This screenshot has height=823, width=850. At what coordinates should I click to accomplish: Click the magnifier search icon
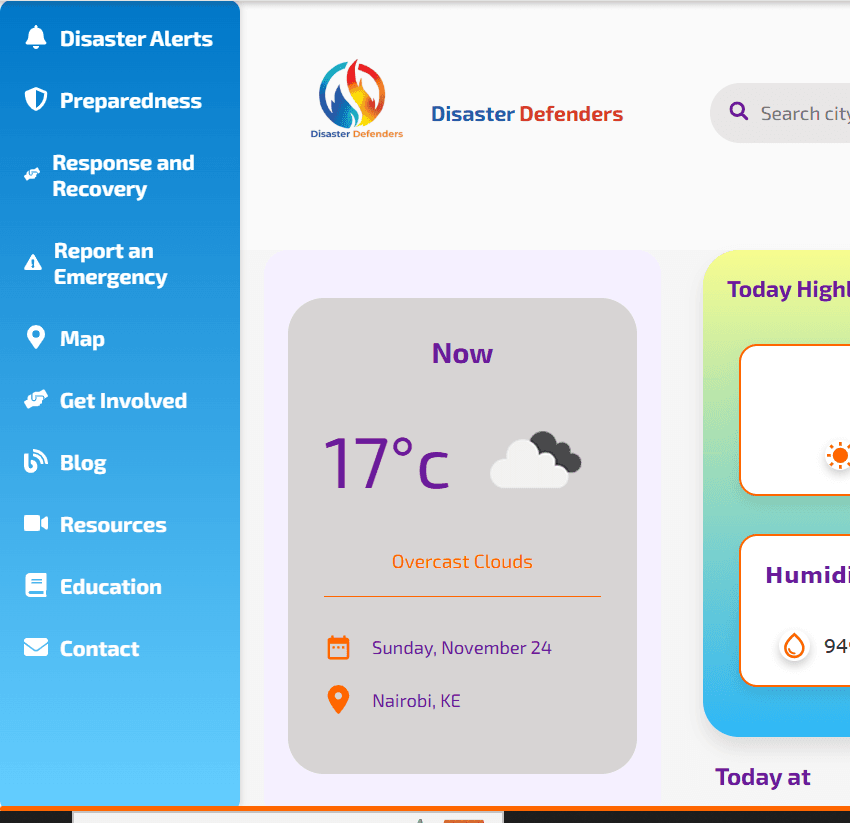pyautogui.click(x=738, y=111)
